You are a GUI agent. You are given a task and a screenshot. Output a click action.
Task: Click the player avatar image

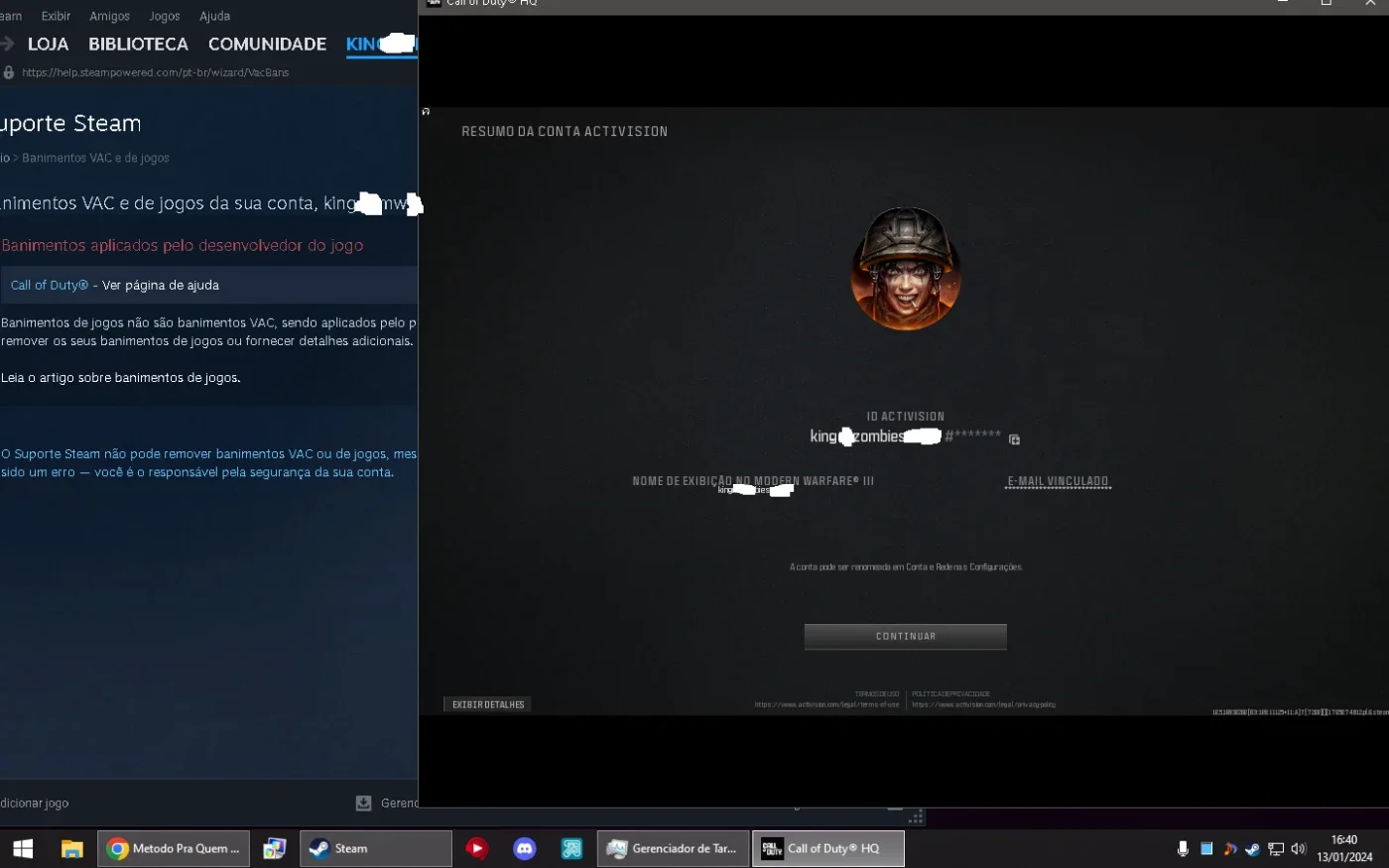pyautogui.click(x=905, y=269)
